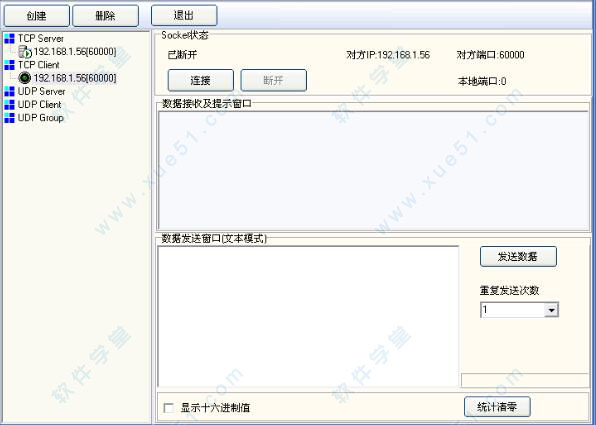Viewport: 596px width, 425px height.
Task: Select 192.168.1.56[60000] under TCP Server
Action: [x=75, y=52]
